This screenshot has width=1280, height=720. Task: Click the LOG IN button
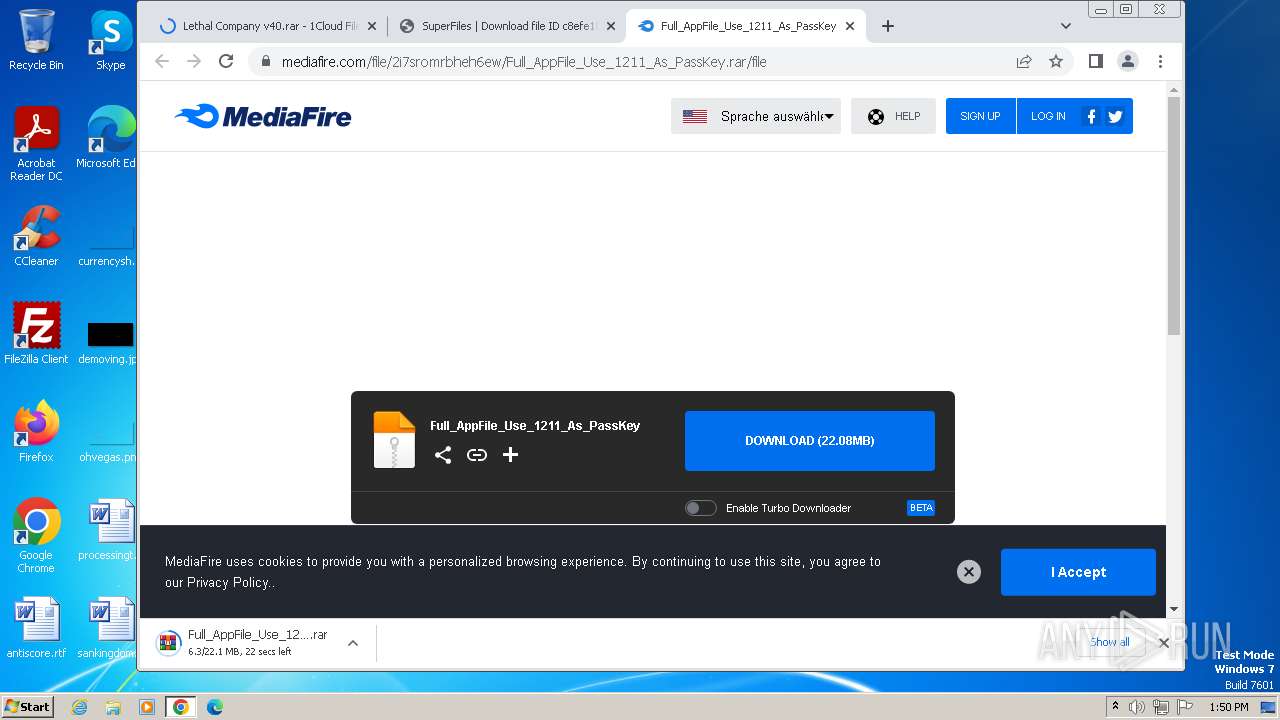tap(1048, 116)
